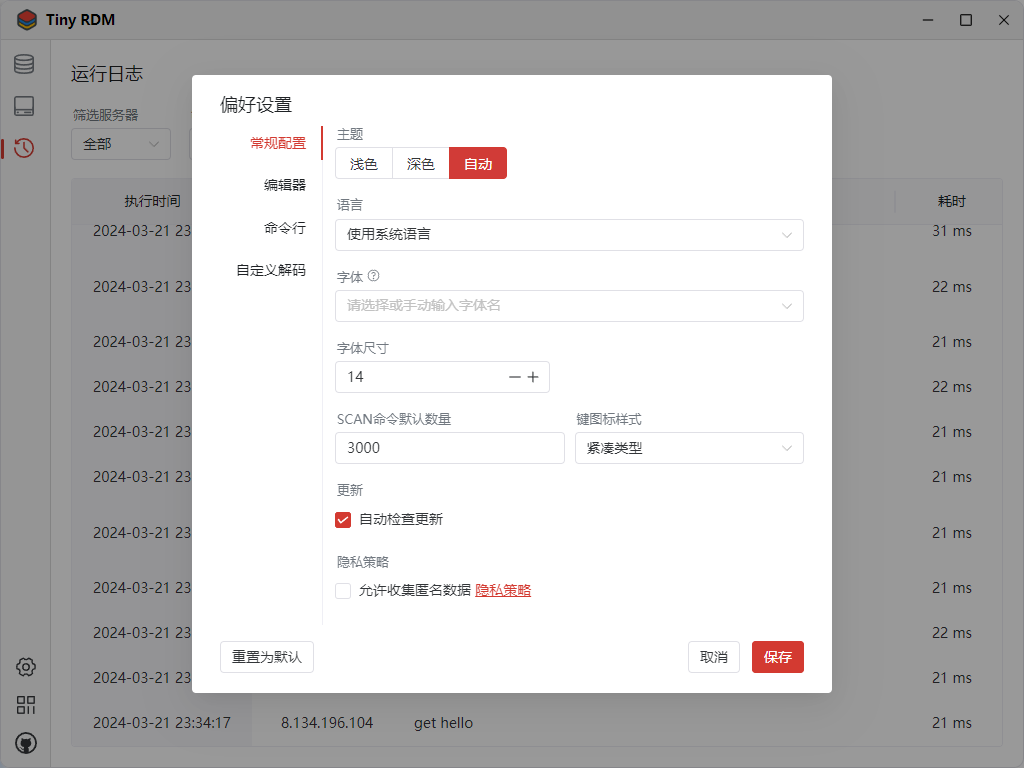Enable the 允许收集匿名数据 checkbox
Screen dimensions: 1024x768
pyautogui.click(x=343, y=590)
